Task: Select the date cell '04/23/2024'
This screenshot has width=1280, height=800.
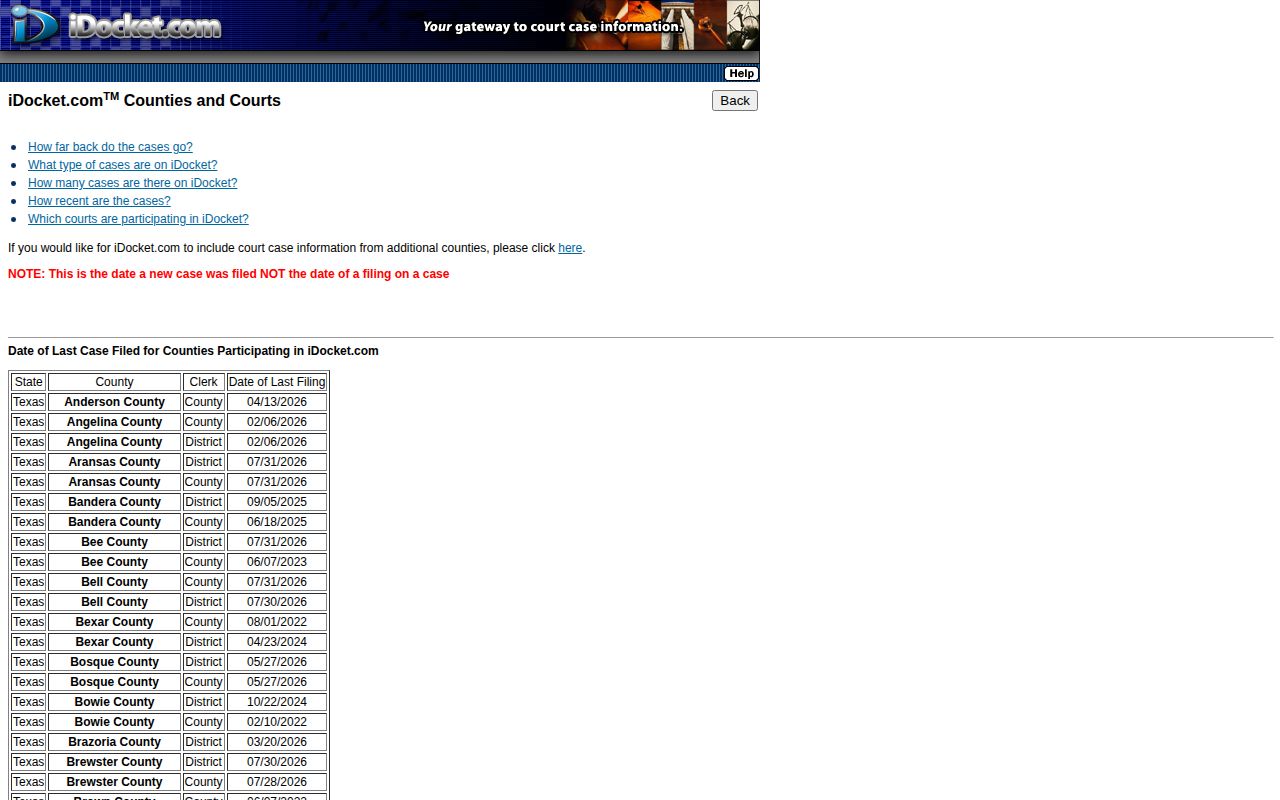Action: [277, 642]
